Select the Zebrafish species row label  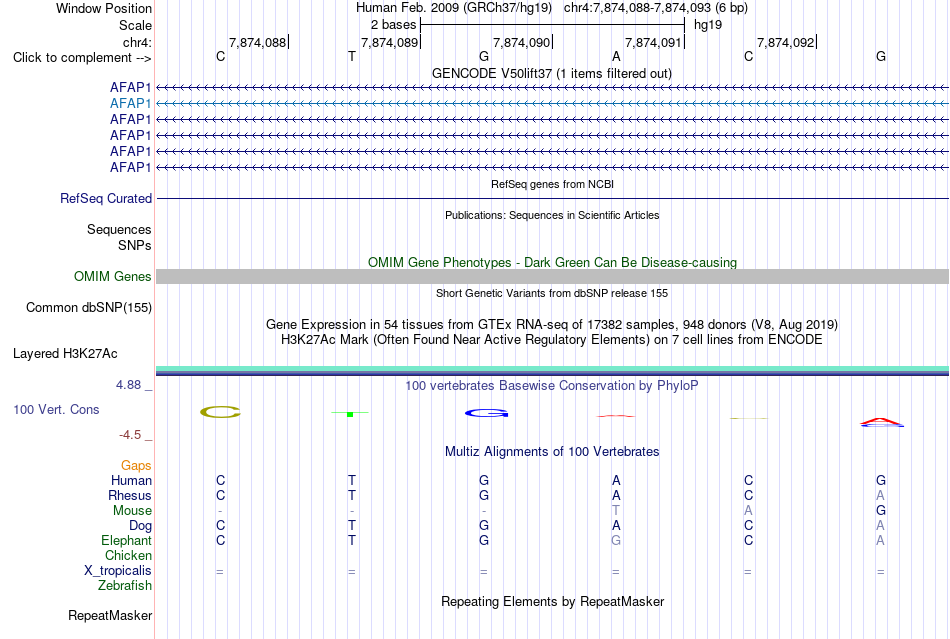[125, 586]
